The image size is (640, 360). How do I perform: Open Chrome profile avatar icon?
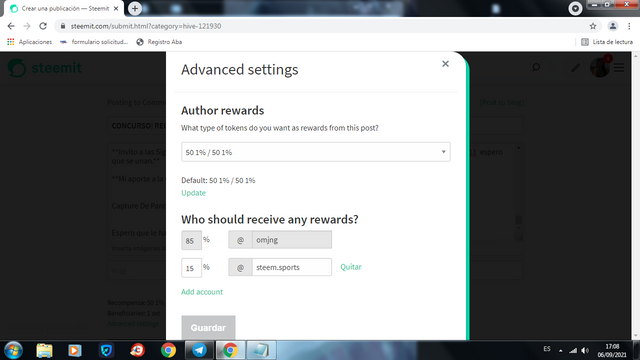[613, 26]
